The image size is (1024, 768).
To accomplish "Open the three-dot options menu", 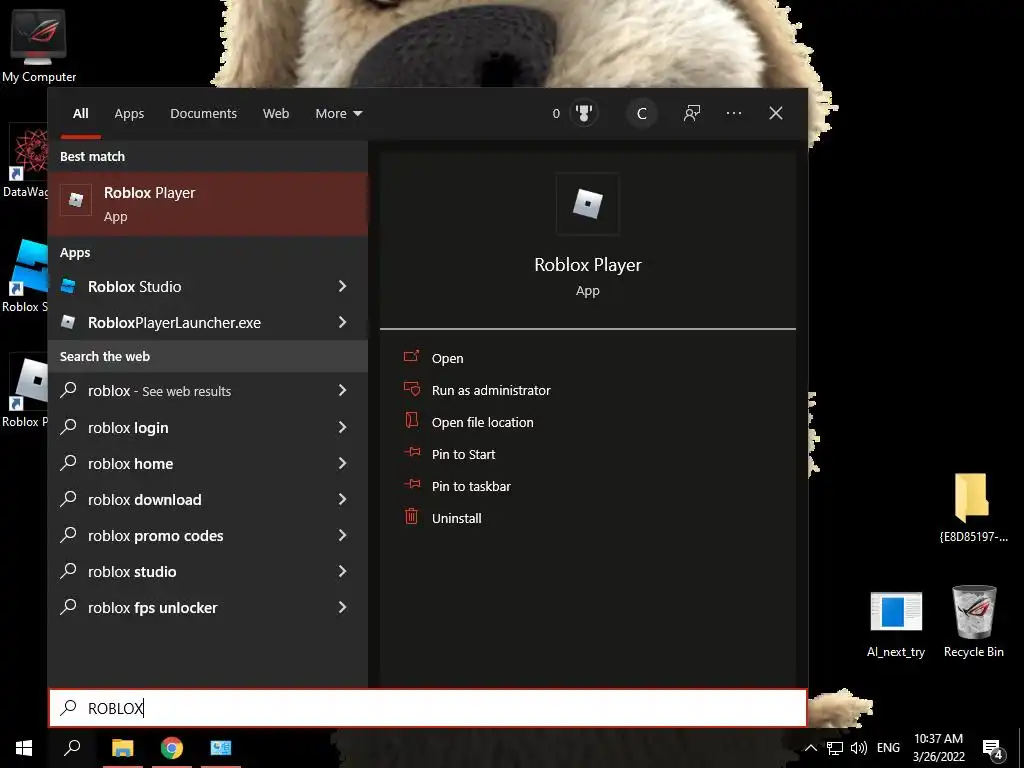I will 733,114.
